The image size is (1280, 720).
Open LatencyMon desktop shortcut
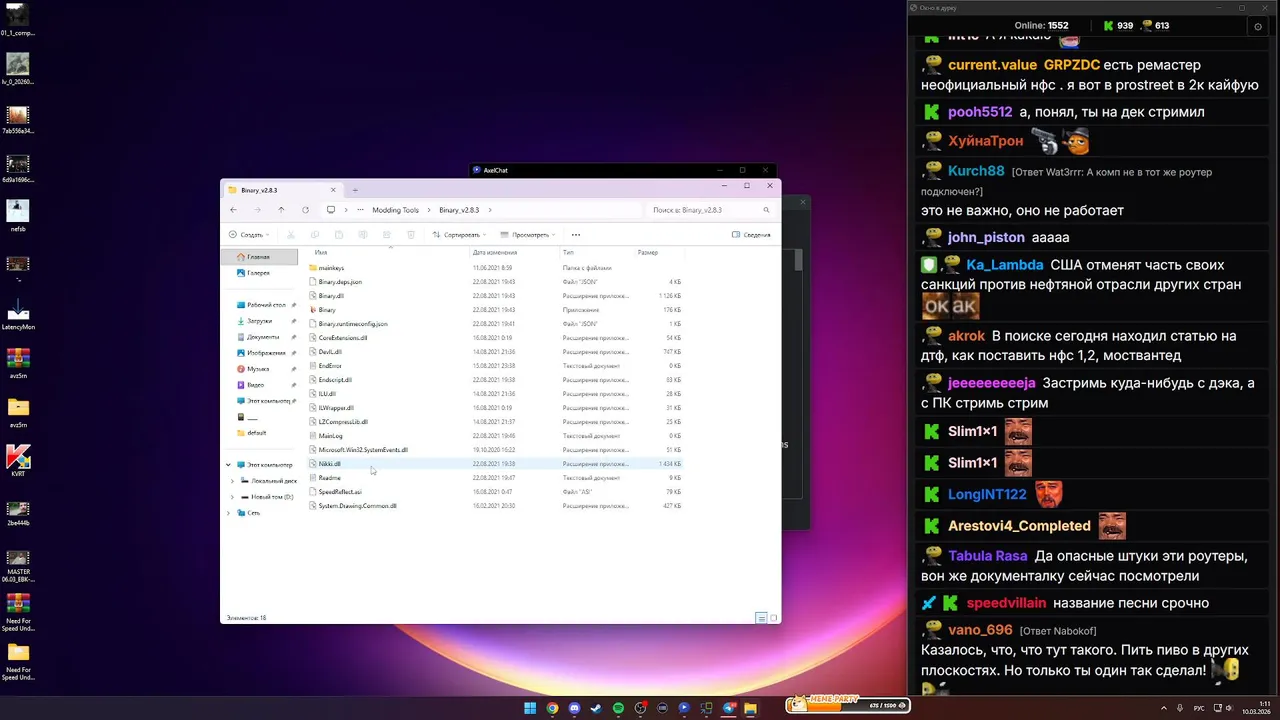click(18, 315)
